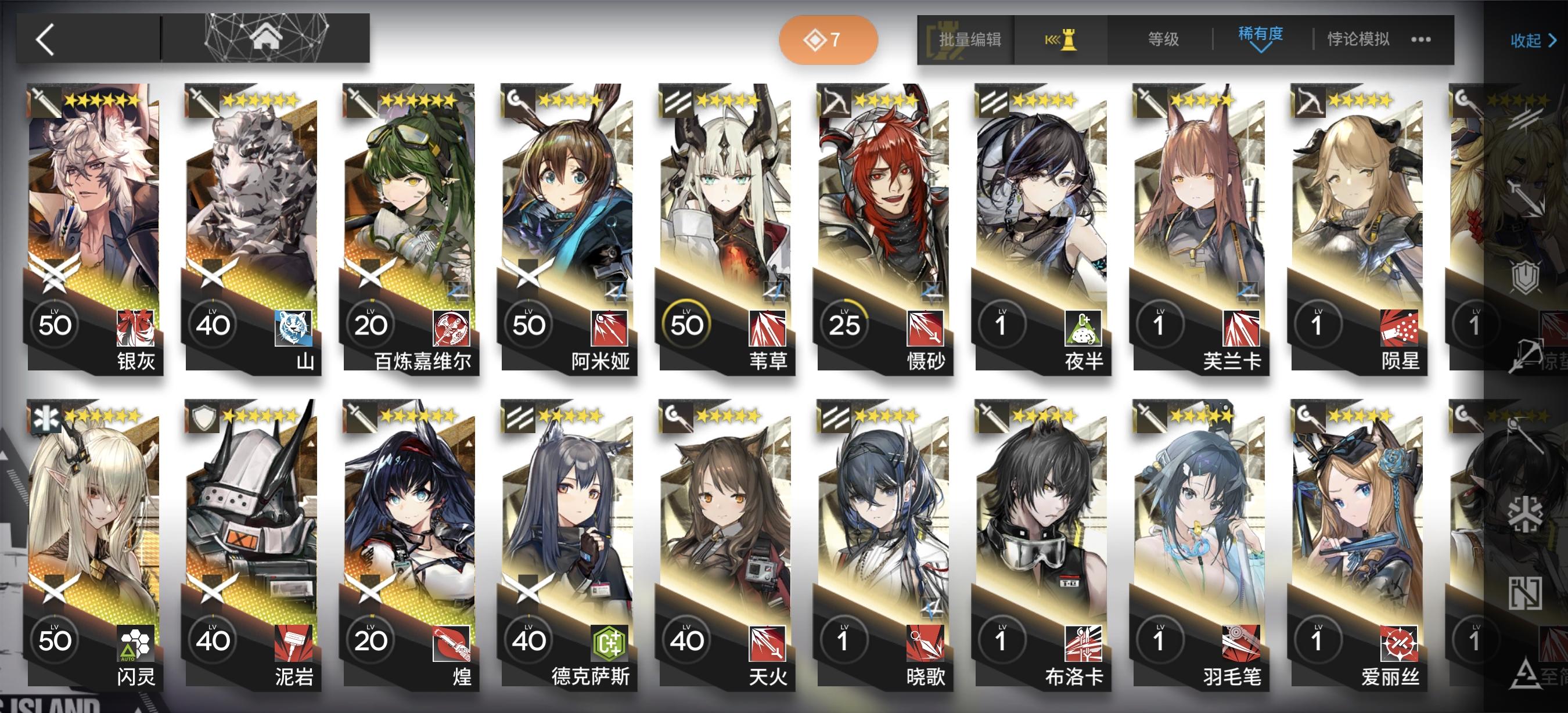1568x713 pixels.
Task: Collapse the side panel with 收起
Action: coord(1533,41)
